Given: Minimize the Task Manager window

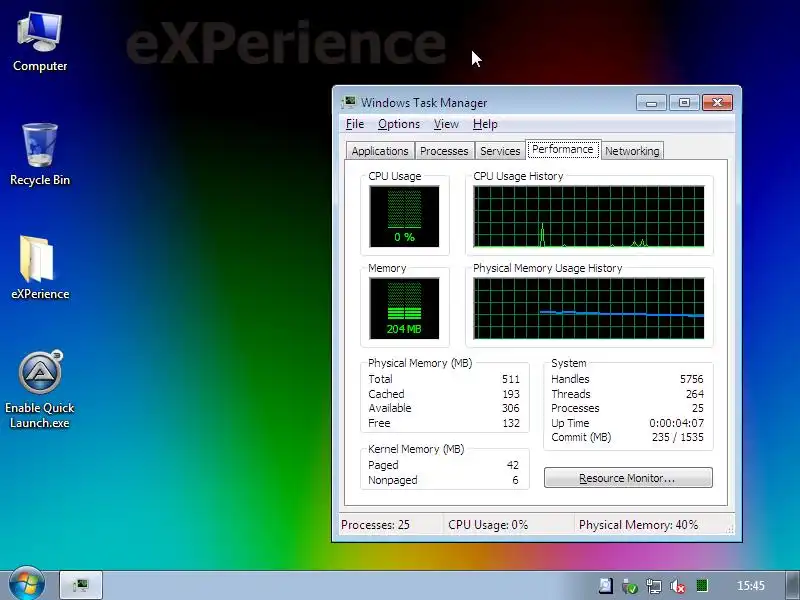Looking at the screenshot, I should 651,103.
